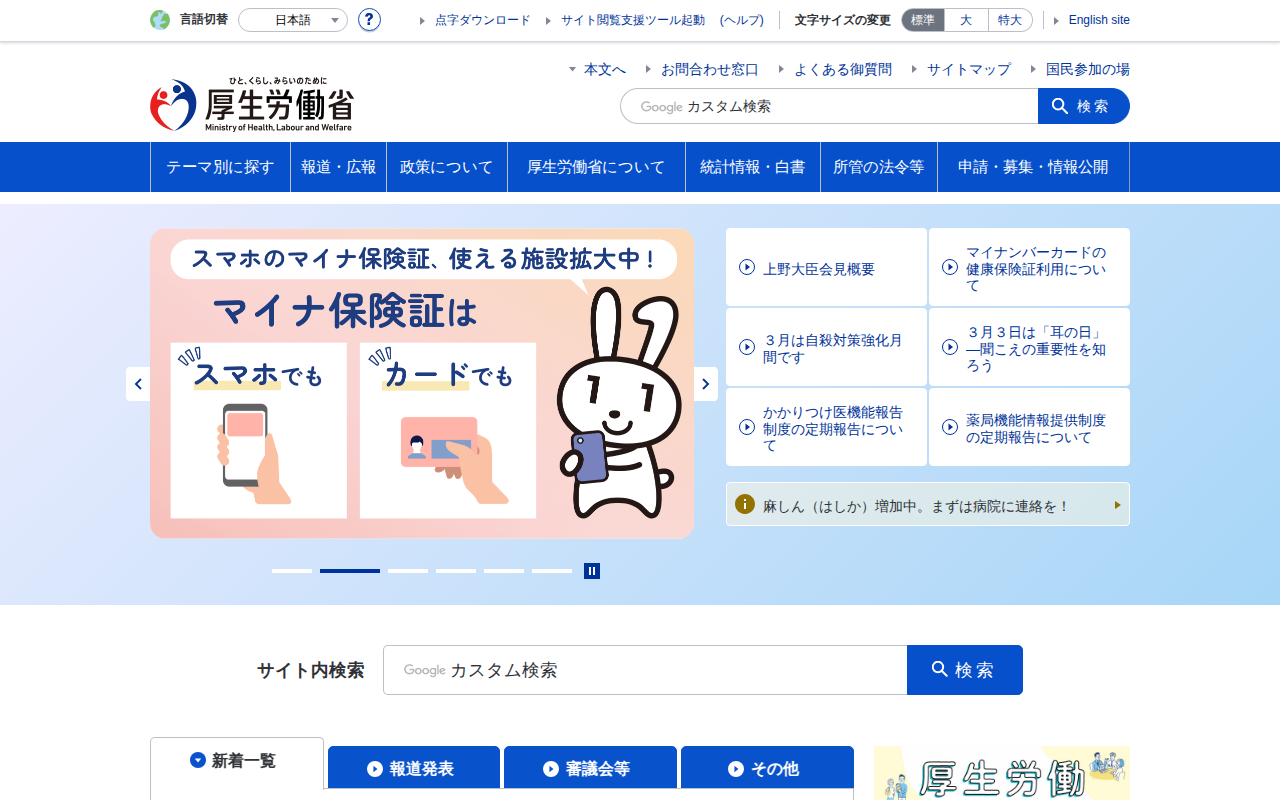Click the arrow icon beside 薬局機能情報提供制度
This screenshot has height=800, width=1280.
click(x=950, y=427)
